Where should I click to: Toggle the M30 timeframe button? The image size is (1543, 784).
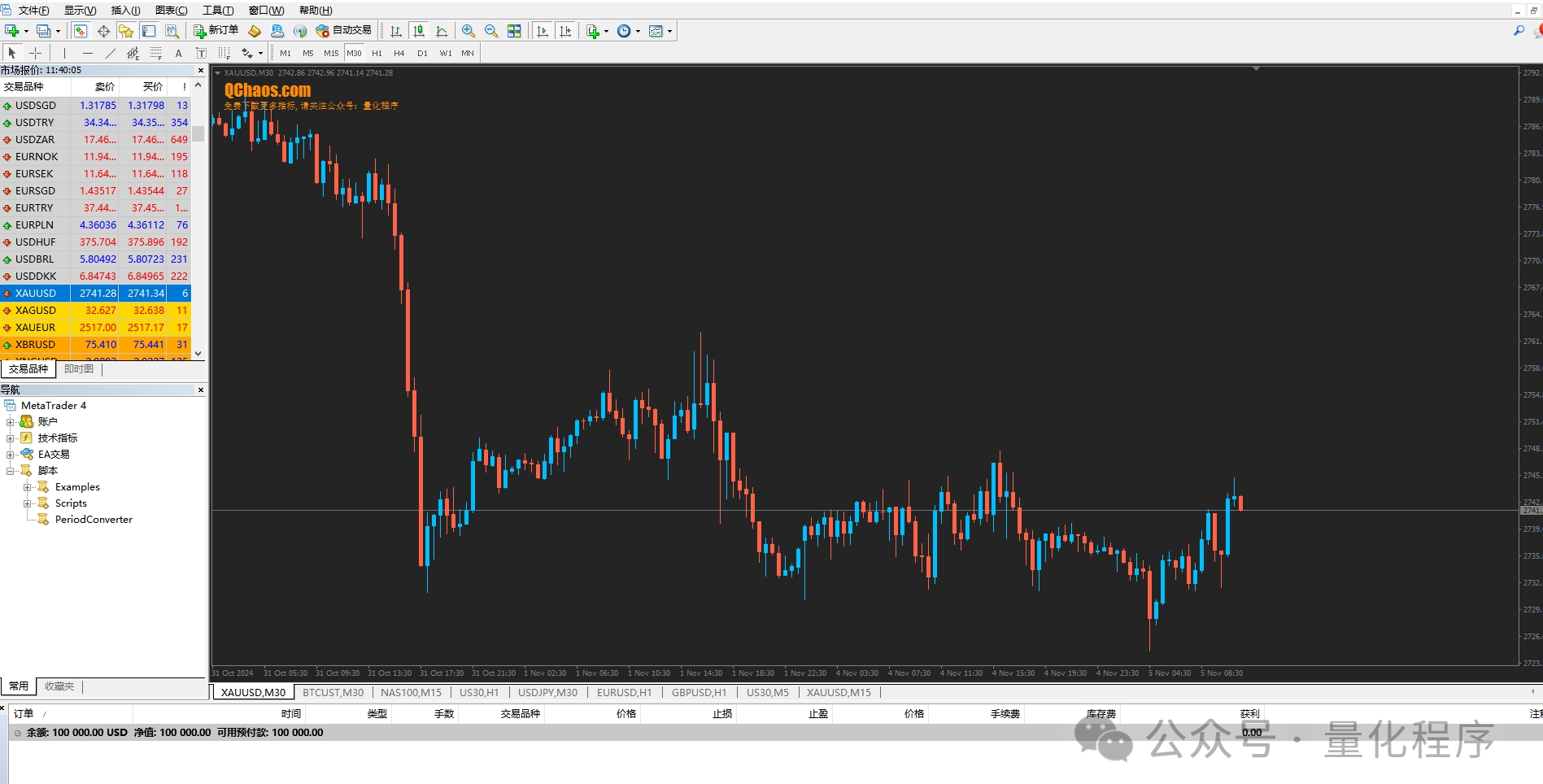(x=354, y=53)
